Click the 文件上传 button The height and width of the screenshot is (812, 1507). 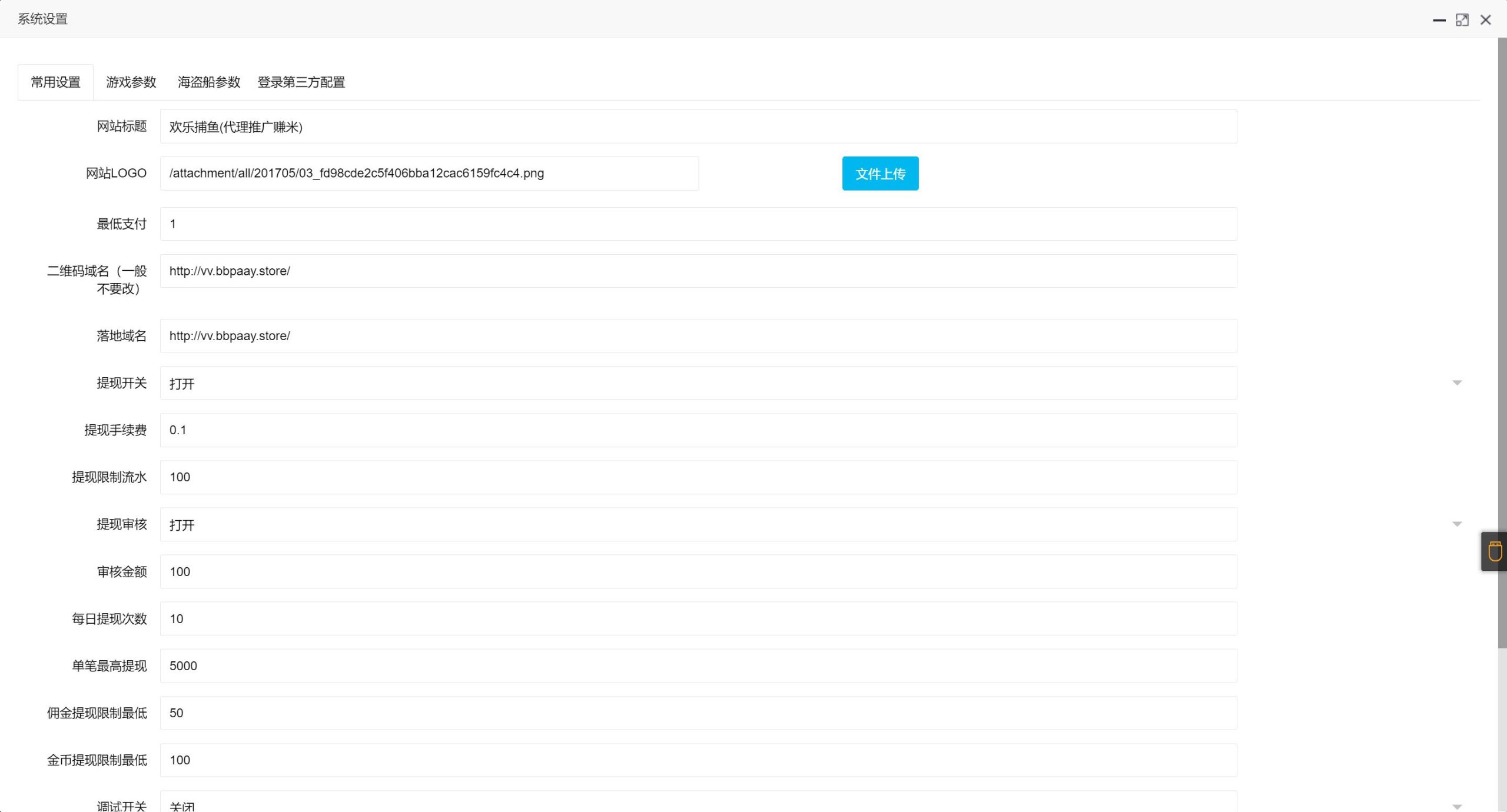[x=880, y=174]
